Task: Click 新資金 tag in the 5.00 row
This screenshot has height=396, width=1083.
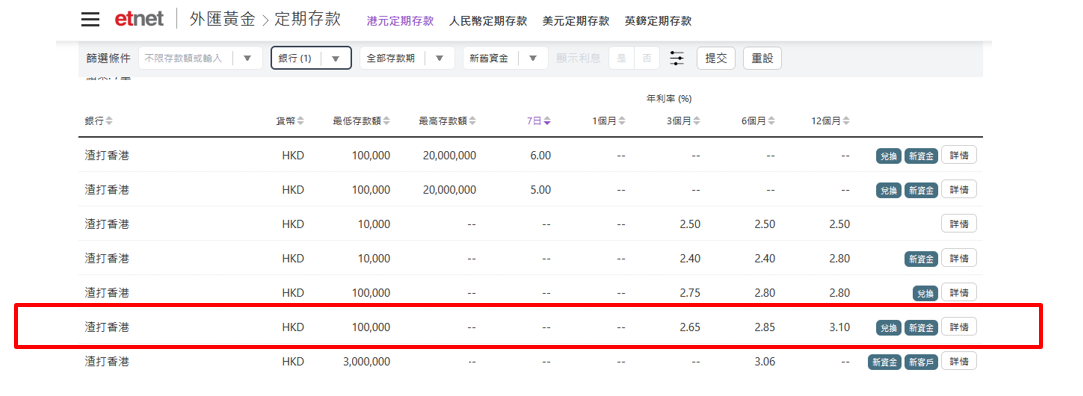Action: click(921, 190)
